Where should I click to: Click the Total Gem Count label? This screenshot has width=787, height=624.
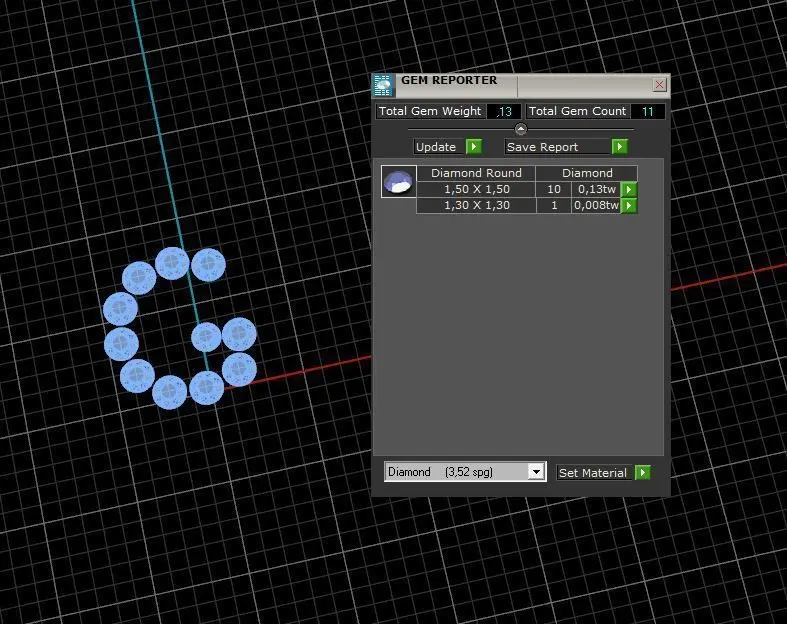click(577, 111)
